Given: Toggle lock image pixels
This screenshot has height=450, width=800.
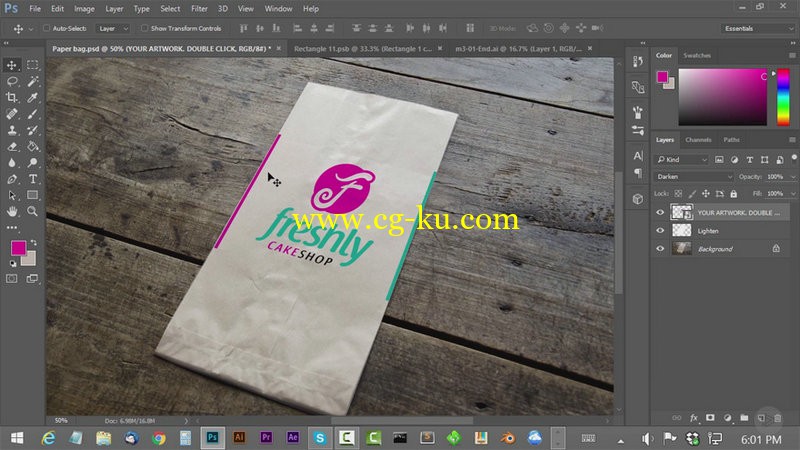Looking at the screenshot, I should tap(692, 194).
